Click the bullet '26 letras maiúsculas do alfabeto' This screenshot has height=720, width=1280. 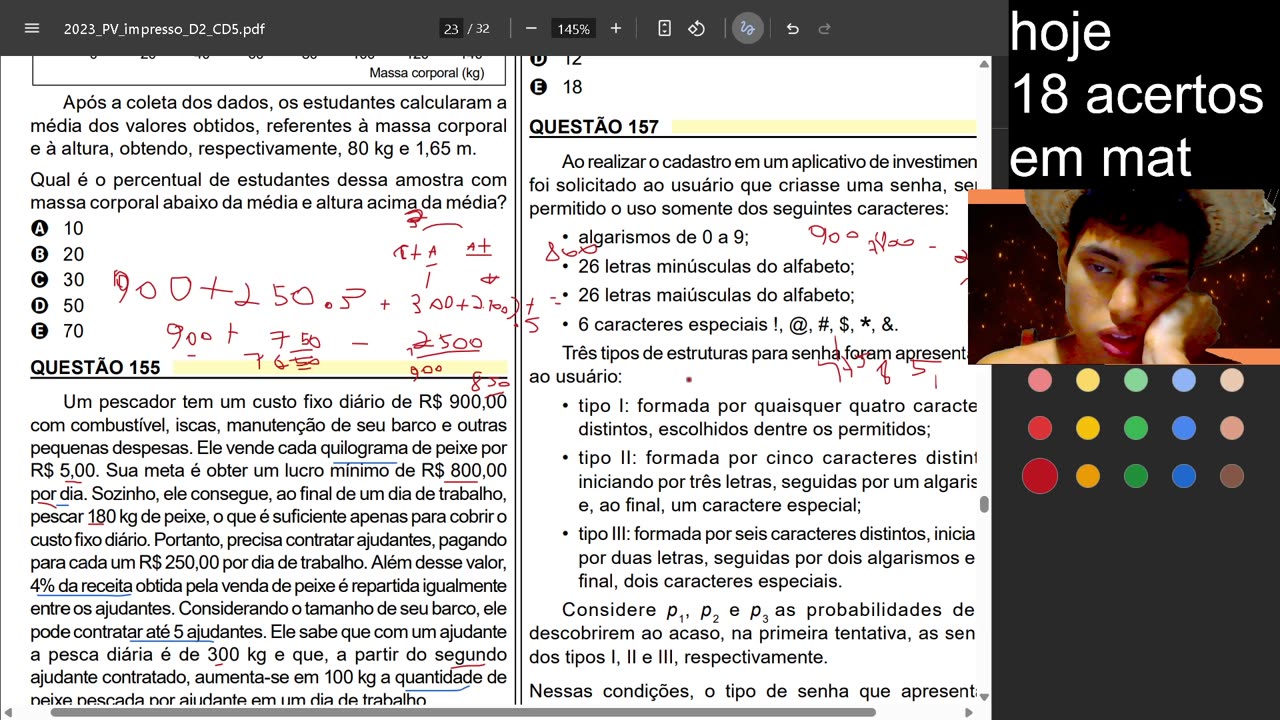(x=716, y=296)
